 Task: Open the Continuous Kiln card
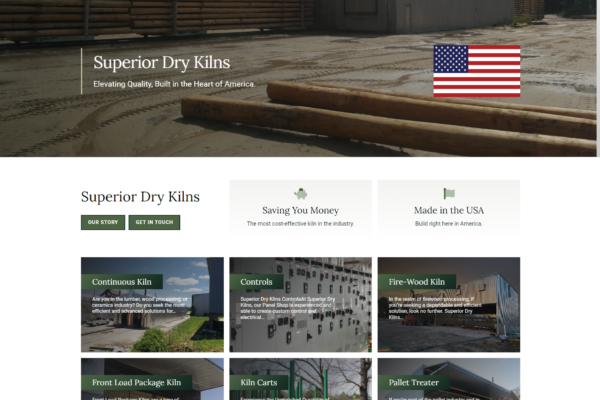(152, 305)
